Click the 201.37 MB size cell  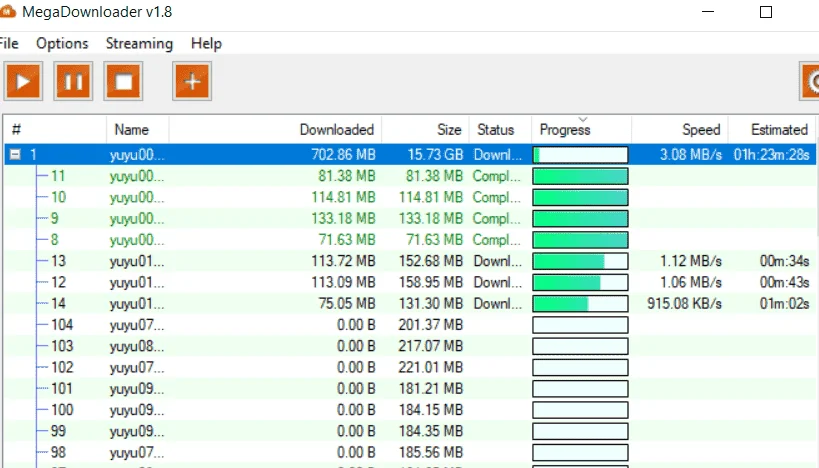[x=431, y=325]
